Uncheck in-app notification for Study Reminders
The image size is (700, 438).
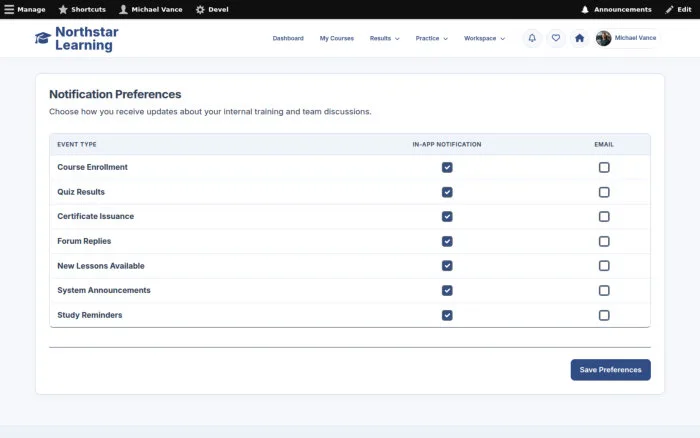pyautogui.click(x=447, y=315)
